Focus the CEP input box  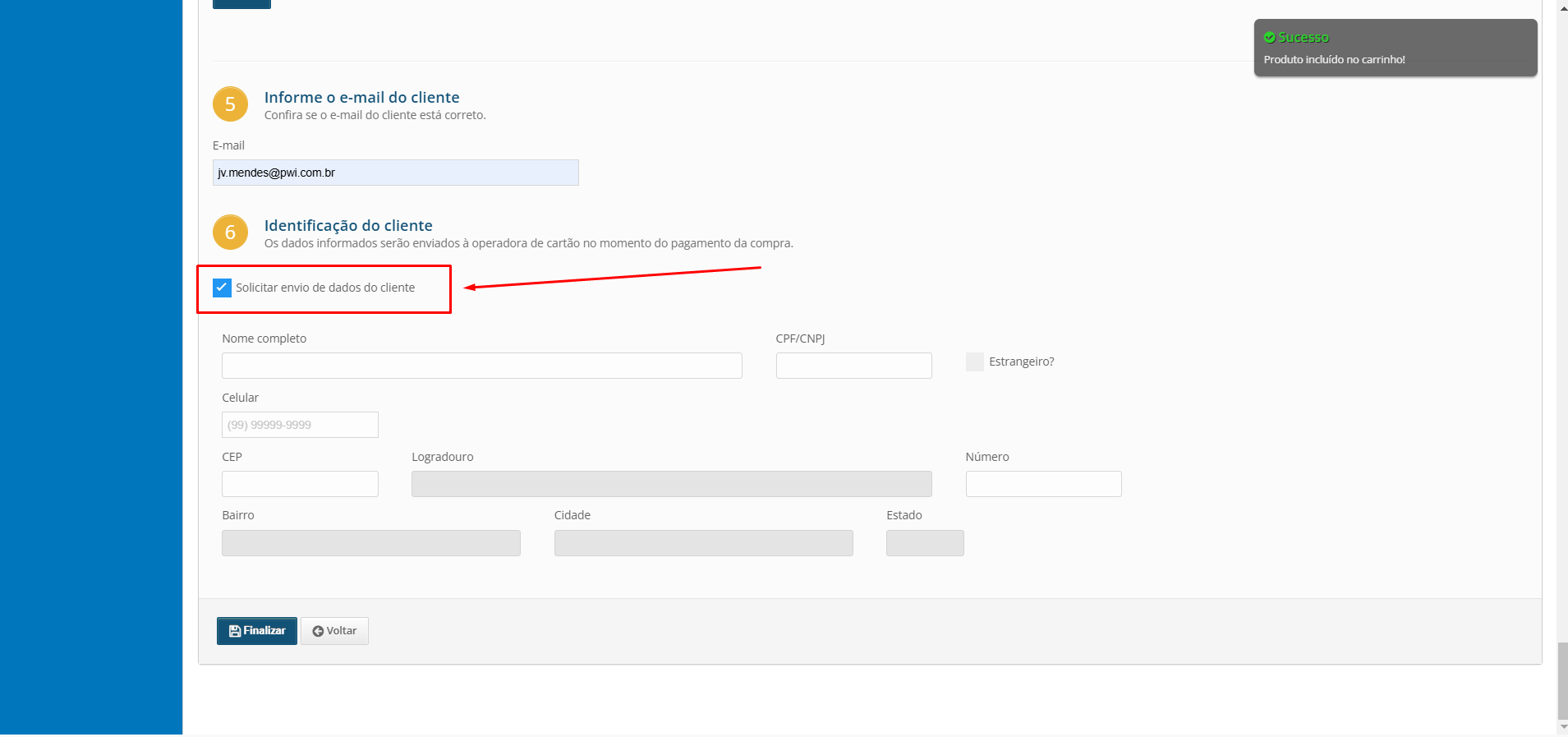point(300,484)
